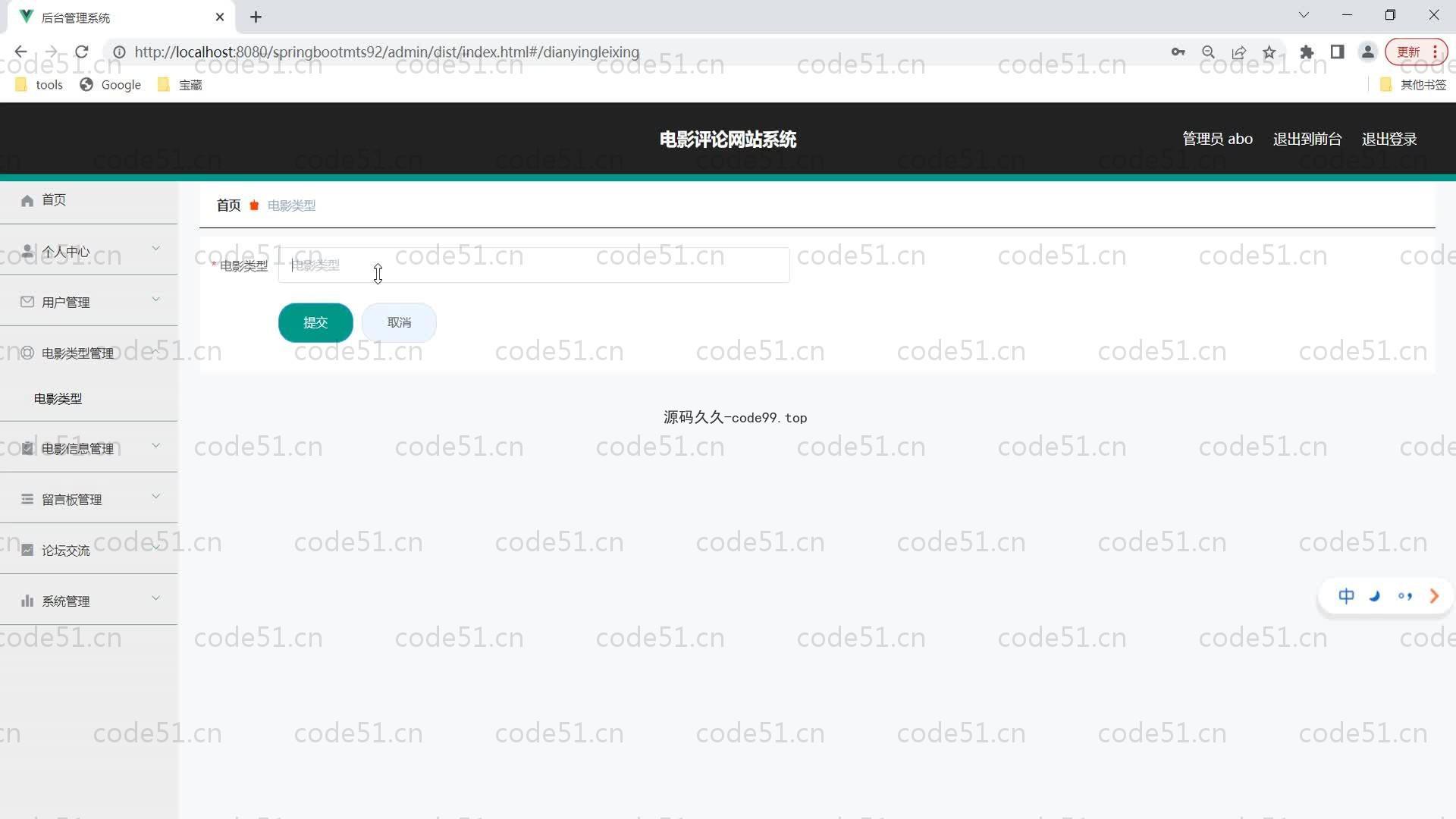Image resolution: width=1456 pixels, height=819 pixels.
Task: Reload the page with the refresh icon
Action: (x=82, y=52)
